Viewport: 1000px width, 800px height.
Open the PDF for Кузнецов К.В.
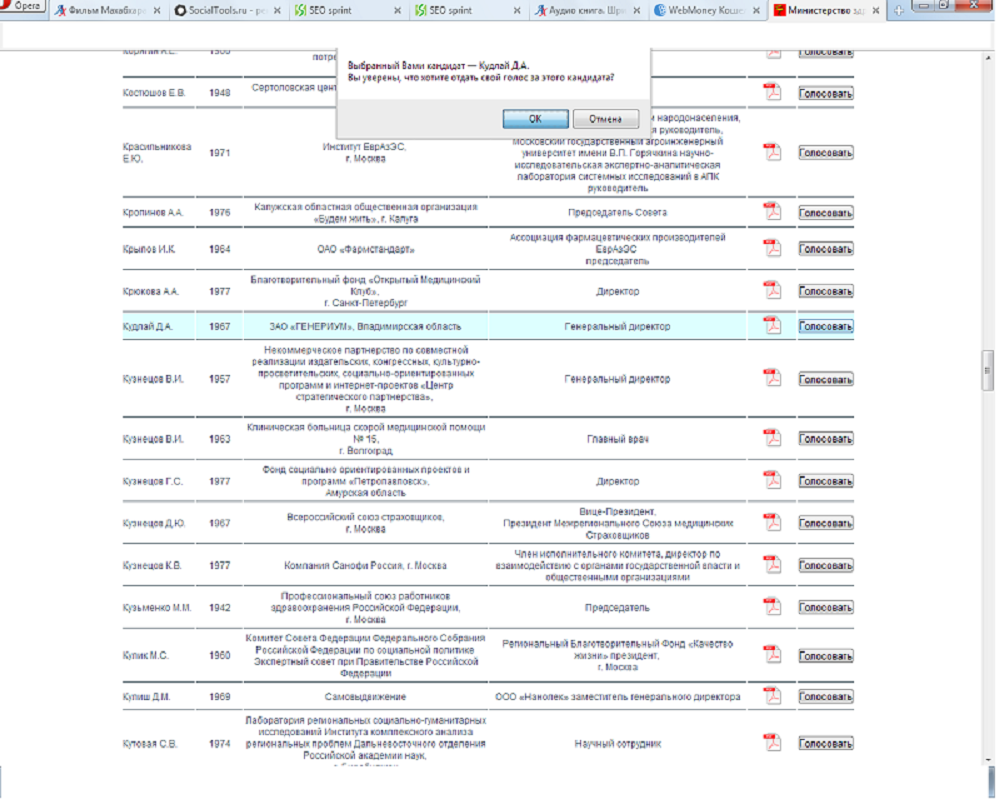point(772,564)
